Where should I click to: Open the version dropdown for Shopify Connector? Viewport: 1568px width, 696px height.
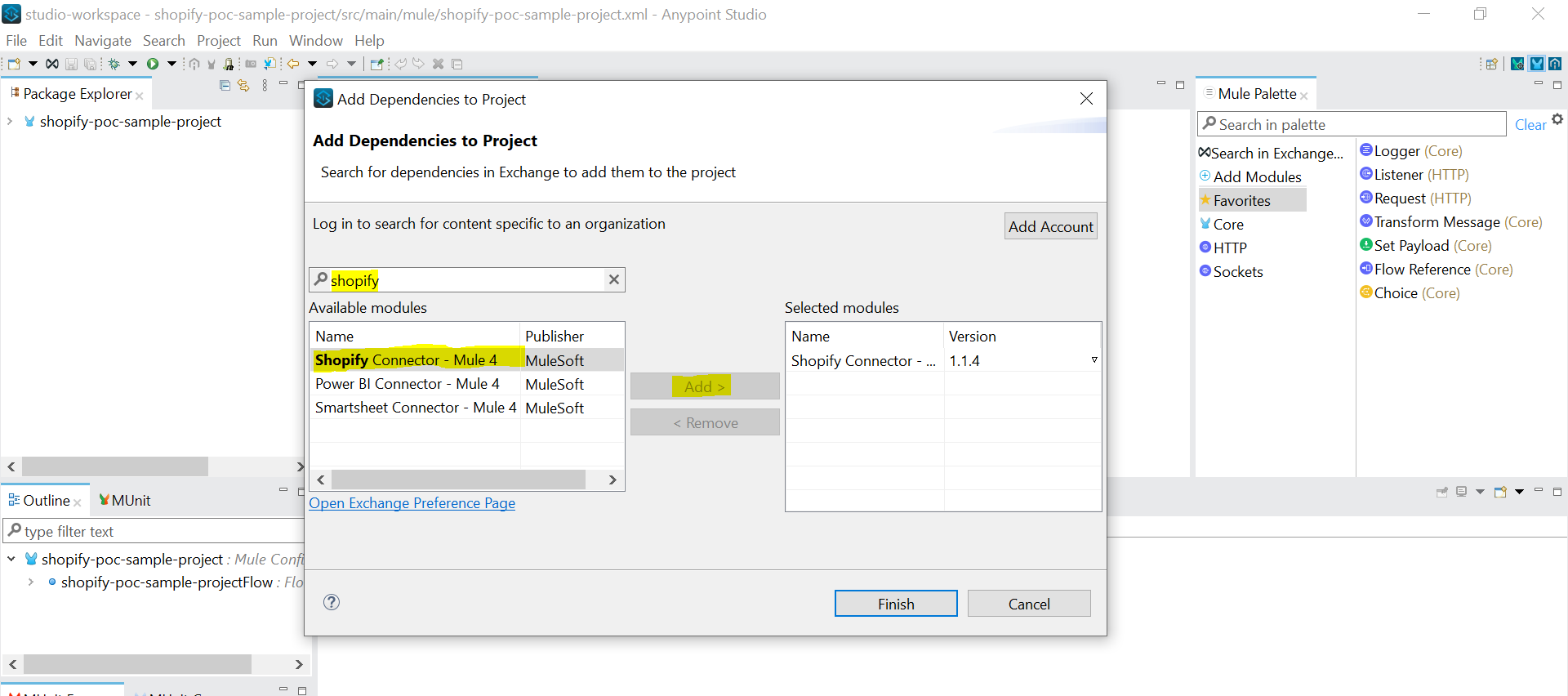1094,360
